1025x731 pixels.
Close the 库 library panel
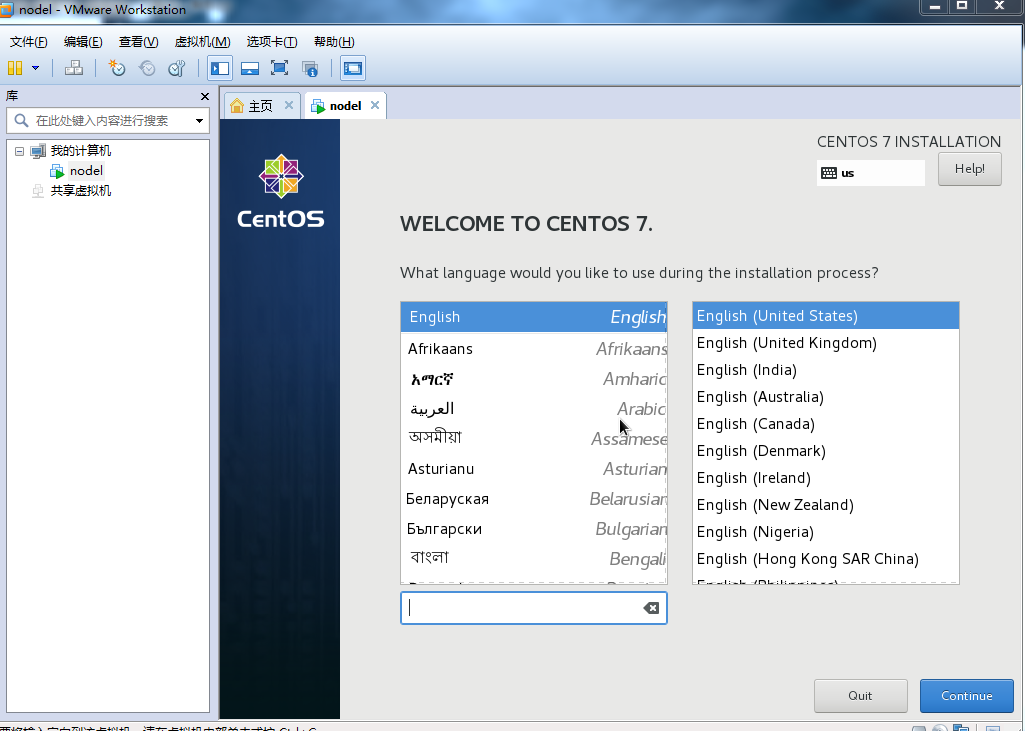point(205,97)
